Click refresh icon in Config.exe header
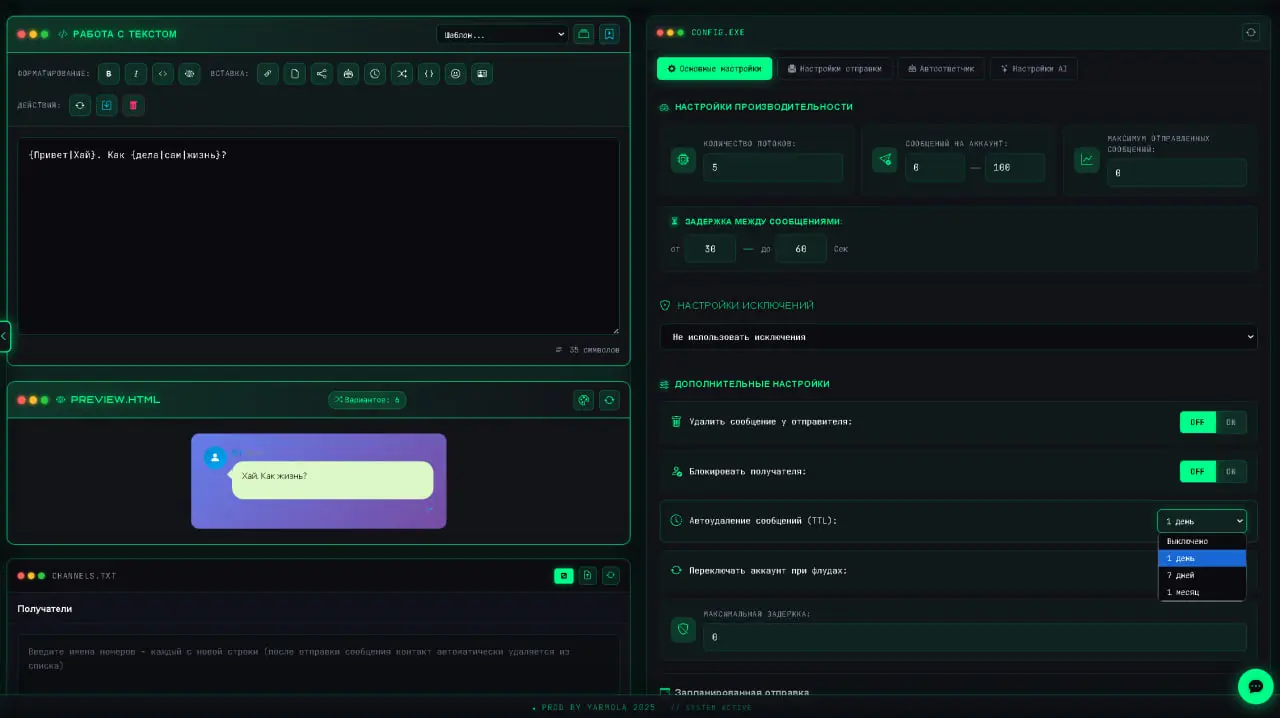This screenshot has width=1280, height=718. click(x=1251, y=32)
